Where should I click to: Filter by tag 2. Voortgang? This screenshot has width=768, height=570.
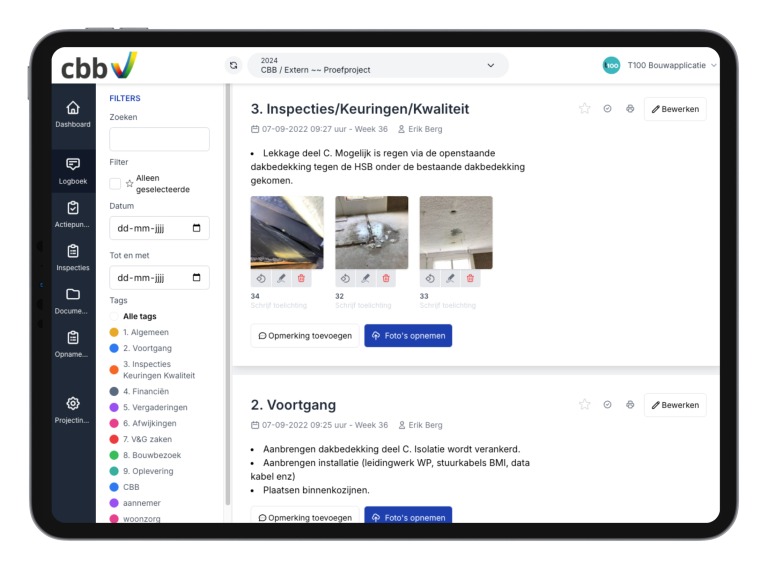[141, 348]
